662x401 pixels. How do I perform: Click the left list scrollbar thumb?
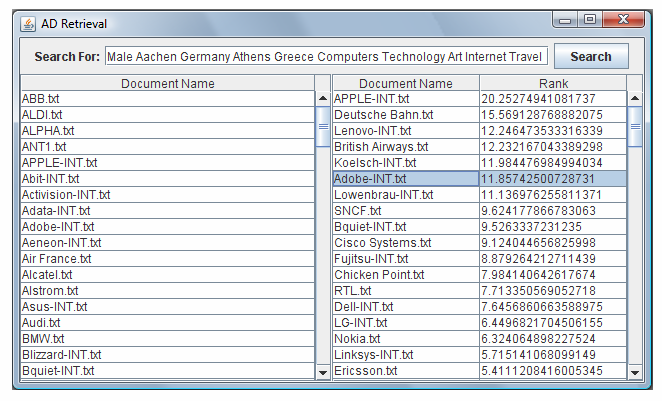323,127
